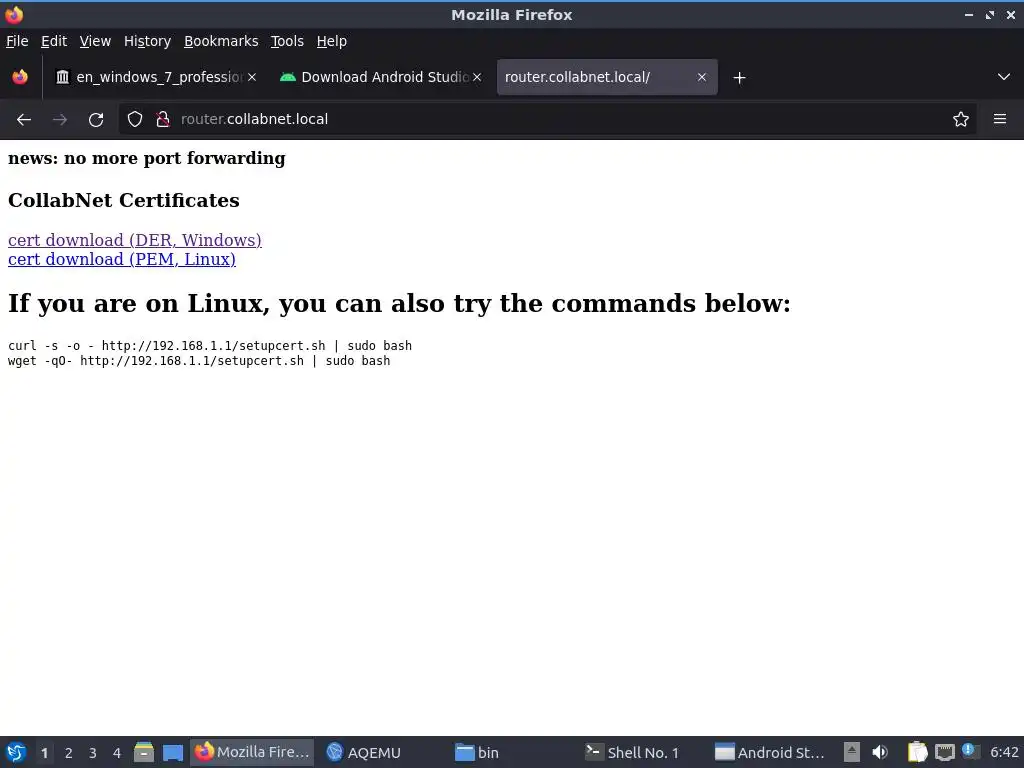Download the PEM Linux certificate

[121, 259]
